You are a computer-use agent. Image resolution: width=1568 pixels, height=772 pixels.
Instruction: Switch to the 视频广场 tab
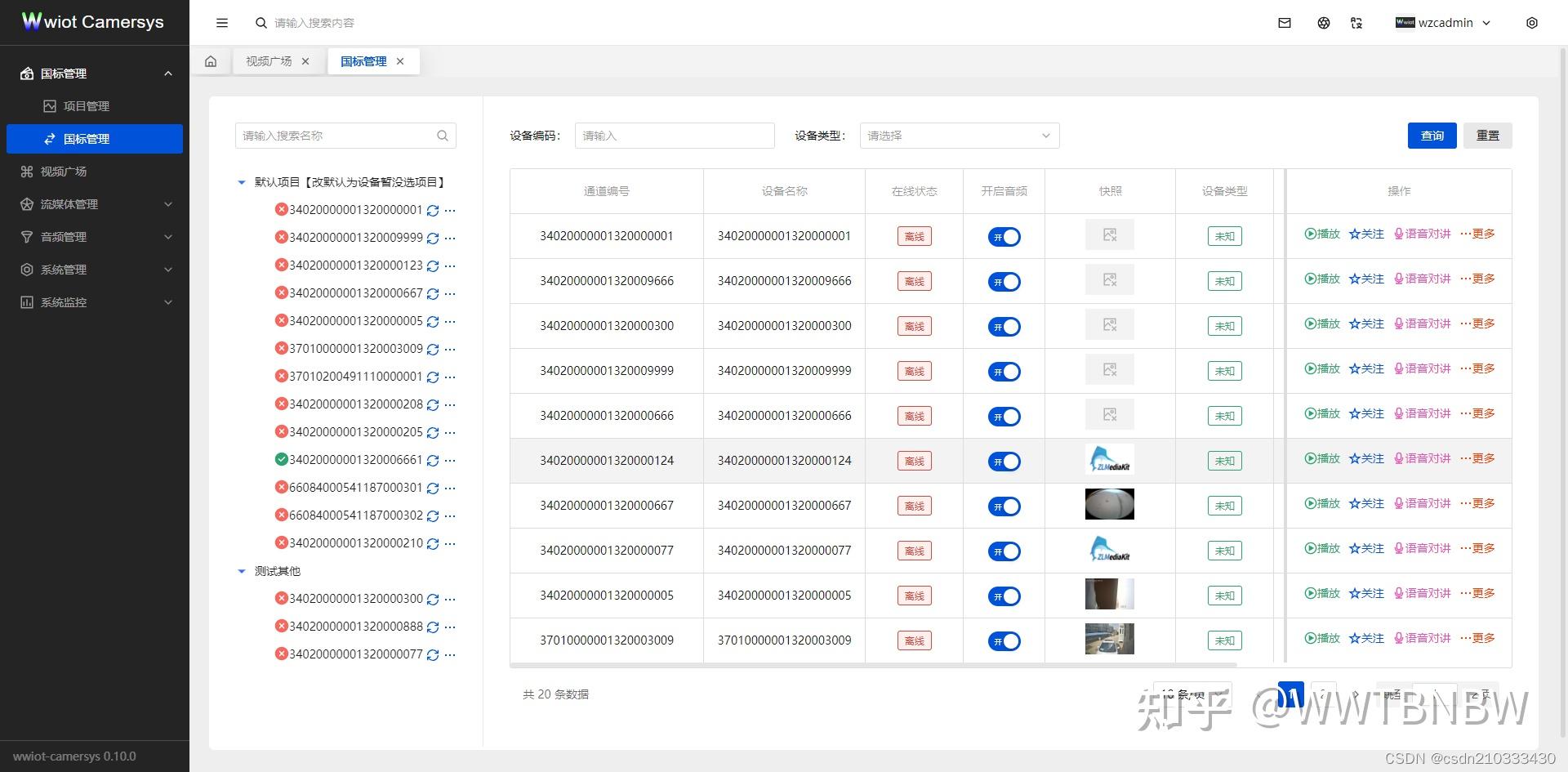[268, 60]
